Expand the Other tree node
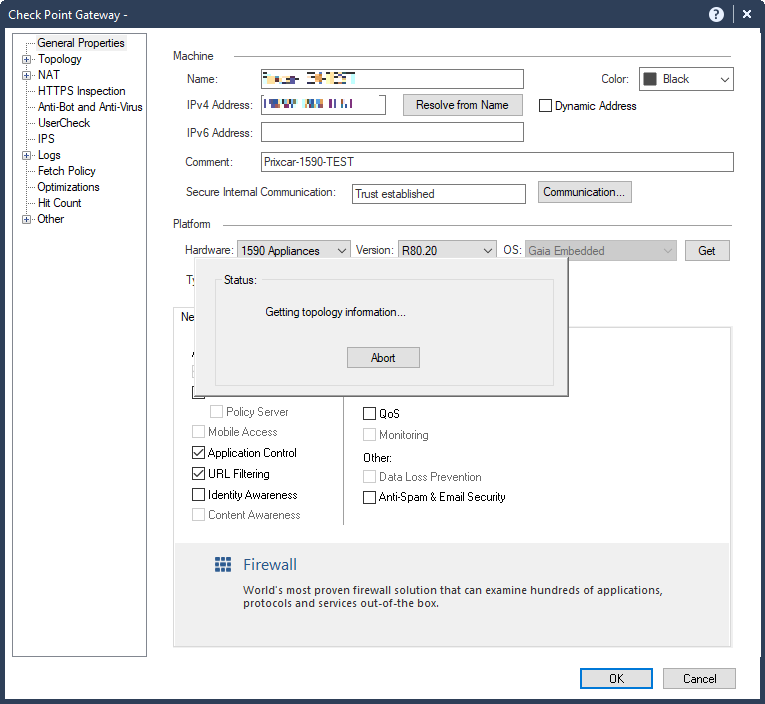Image resolution: width=765 pixels, height=704 pixels. (27, 220)
